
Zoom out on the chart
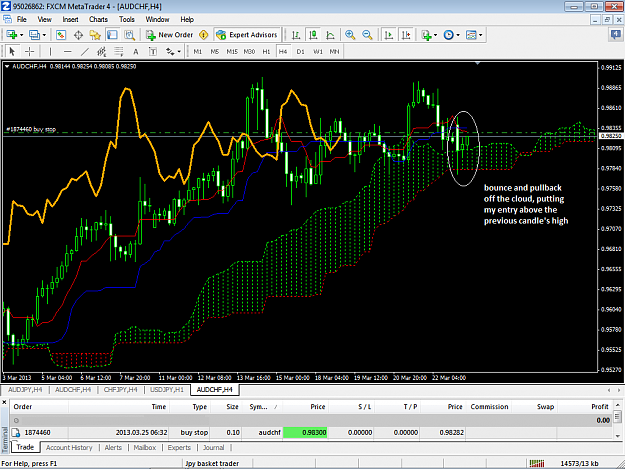coord(367,35)
